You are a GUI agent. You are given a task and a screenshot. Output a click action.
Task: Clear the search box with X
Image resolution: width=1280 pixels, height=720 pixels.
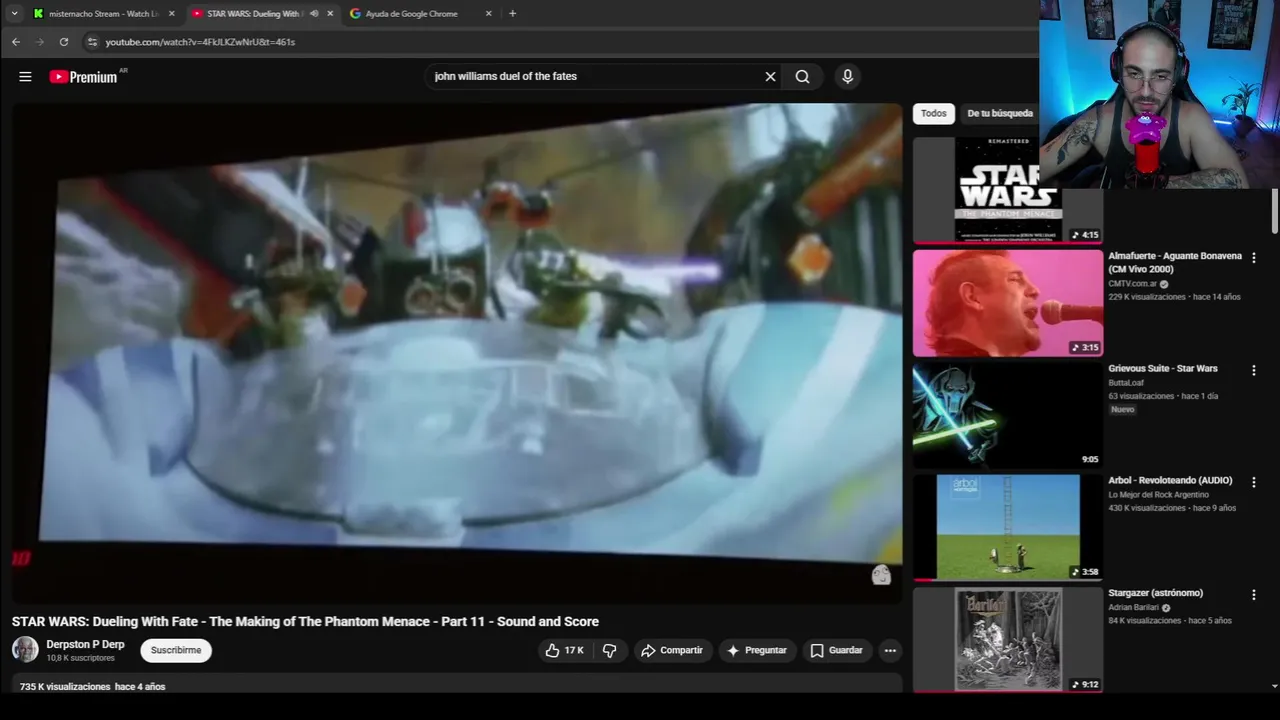pyautogui.click(x=770, y=76)
